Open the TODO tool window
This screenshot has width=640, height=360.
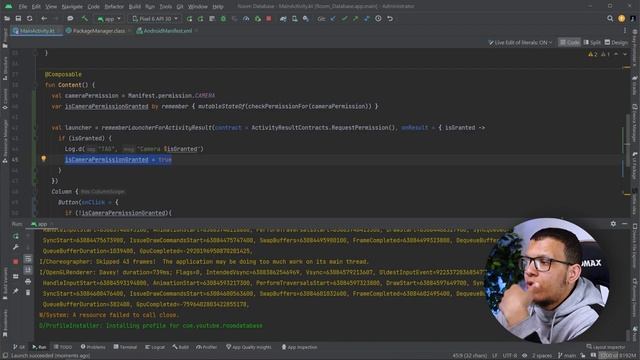(x=62, y=347)
